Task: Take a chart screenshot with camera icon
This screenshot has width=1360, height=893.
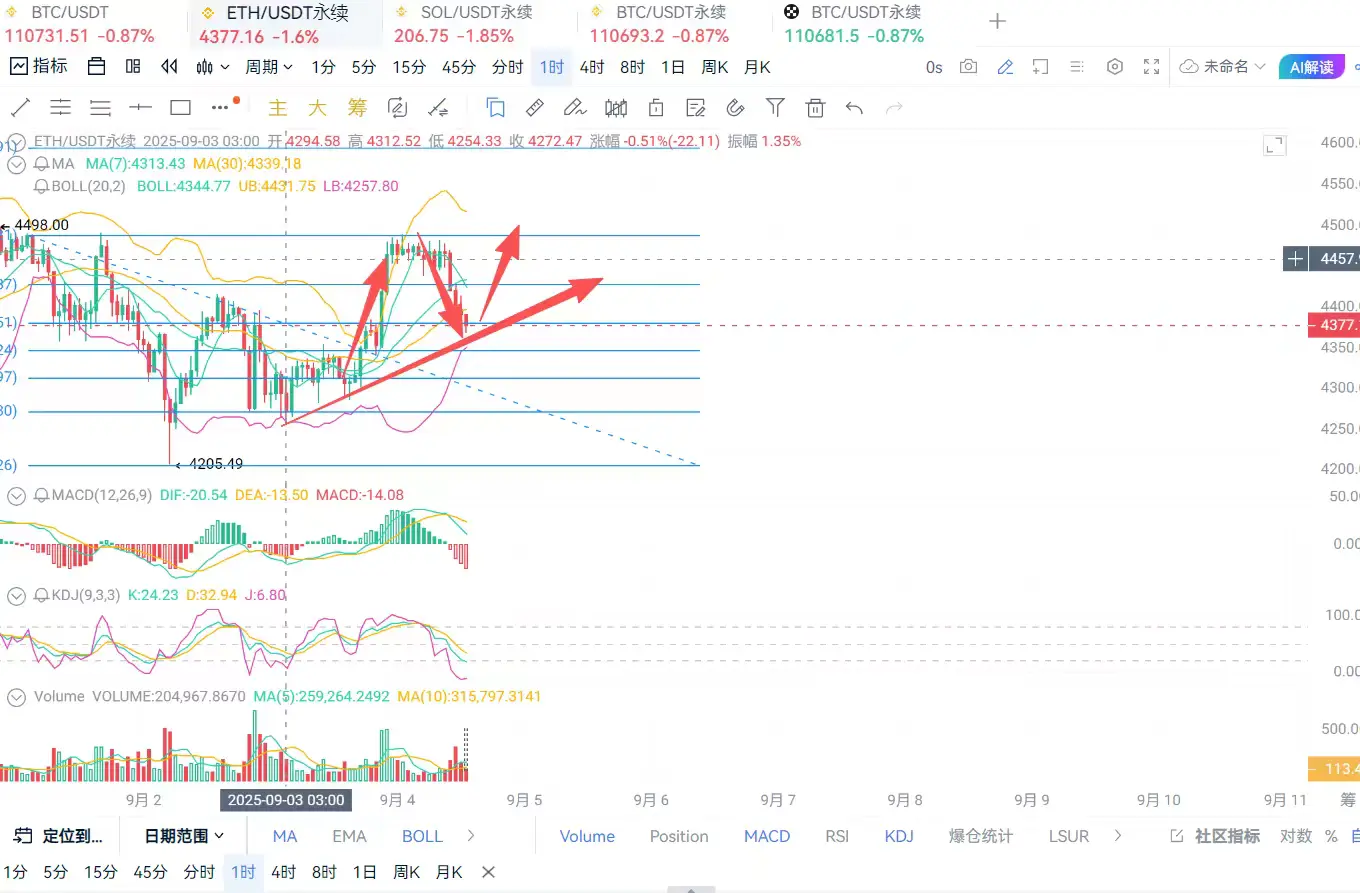Action: pos(968,67)
